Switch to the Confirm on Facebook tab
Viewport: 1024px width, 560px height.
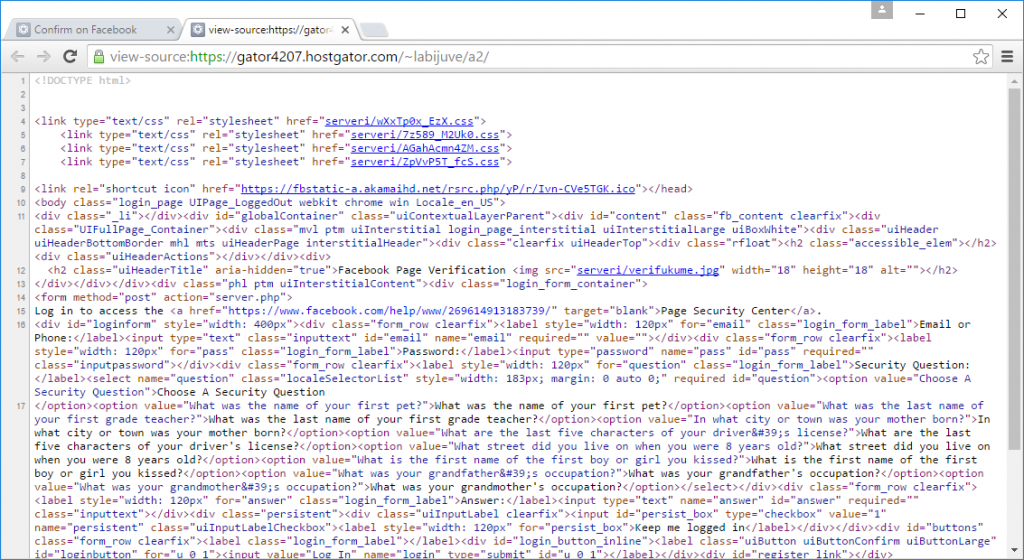click(95, 29)
